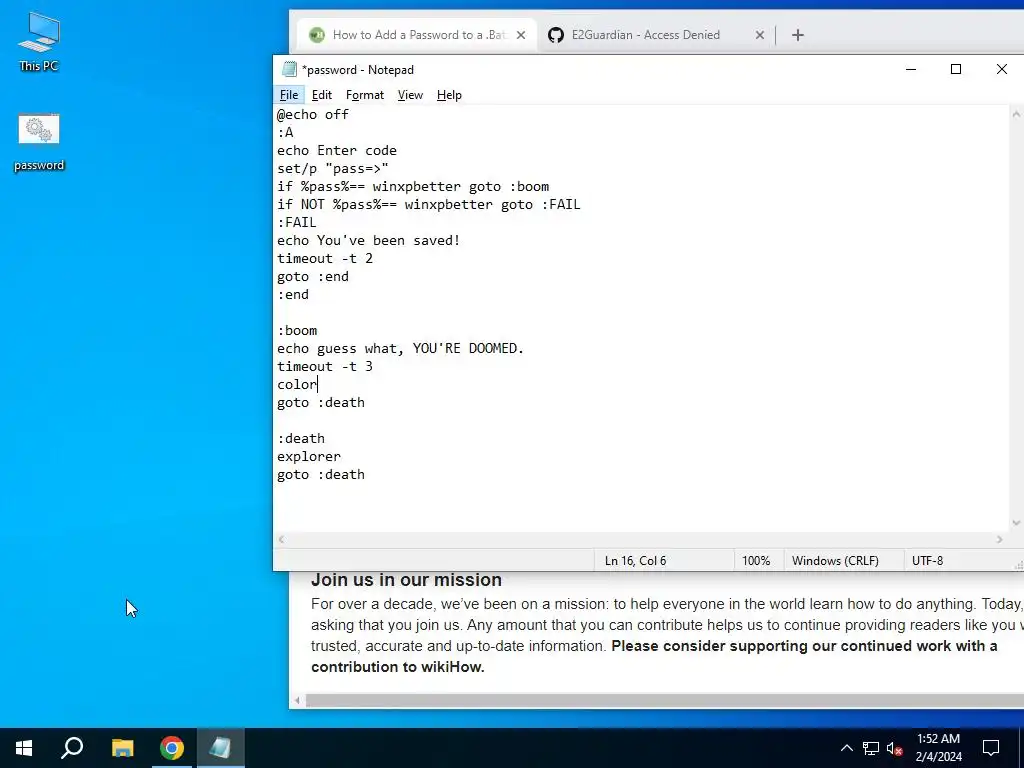This screenshot has height=768, width=1024.
Task: Minimize the Notepad window
Action: coord(910,69)
